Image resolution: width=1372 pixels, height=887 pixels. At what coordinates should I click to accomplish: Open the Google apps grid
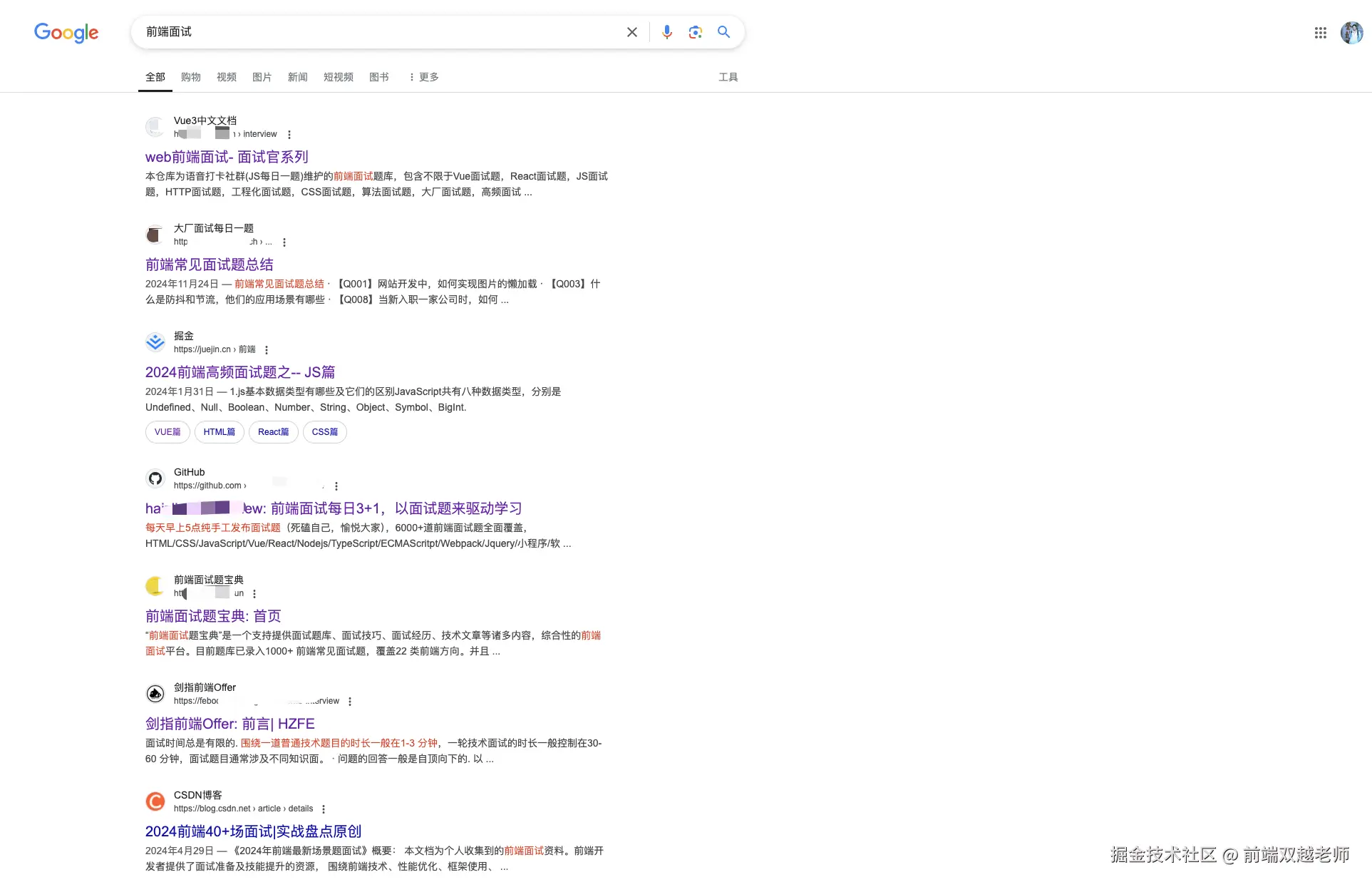click(1320, 32)
